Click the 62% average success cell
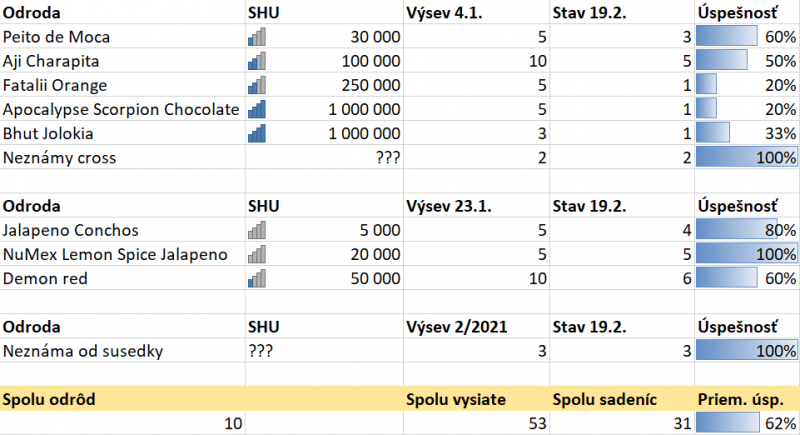The width and height of the screenshot is (800, 435). pos(747,423)
